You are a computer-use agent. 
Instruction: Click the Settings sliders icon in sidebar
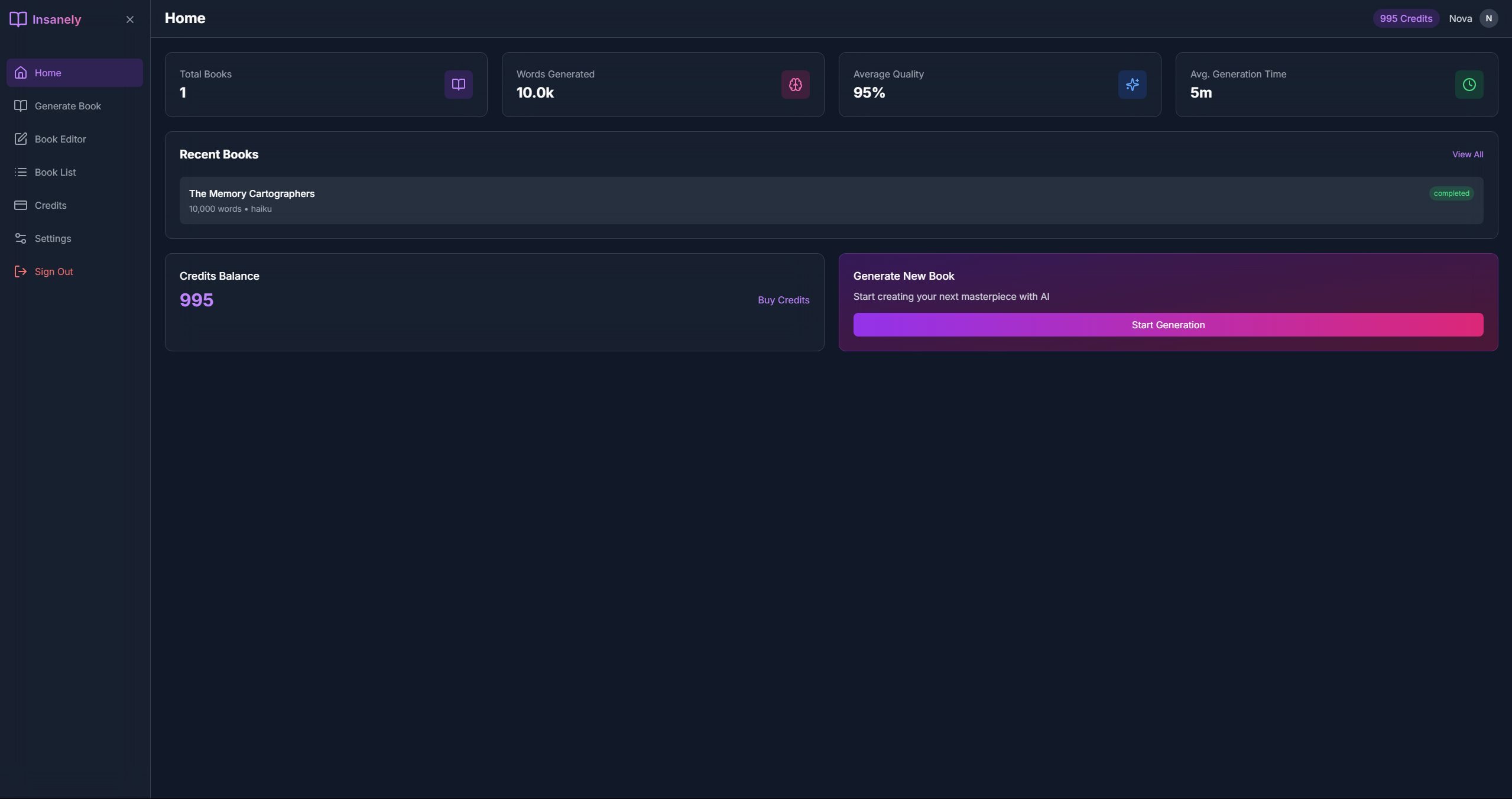point(21,238)
